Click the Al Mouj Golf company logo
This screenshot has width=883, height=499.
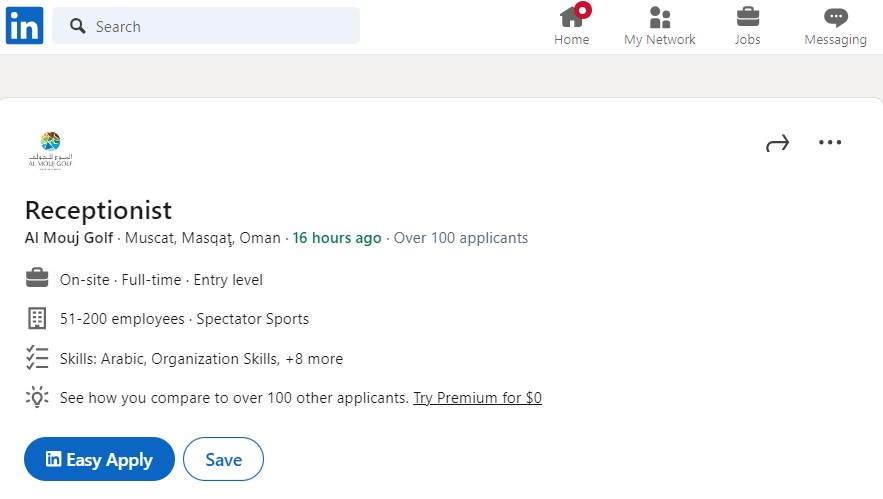pos(51,150)
